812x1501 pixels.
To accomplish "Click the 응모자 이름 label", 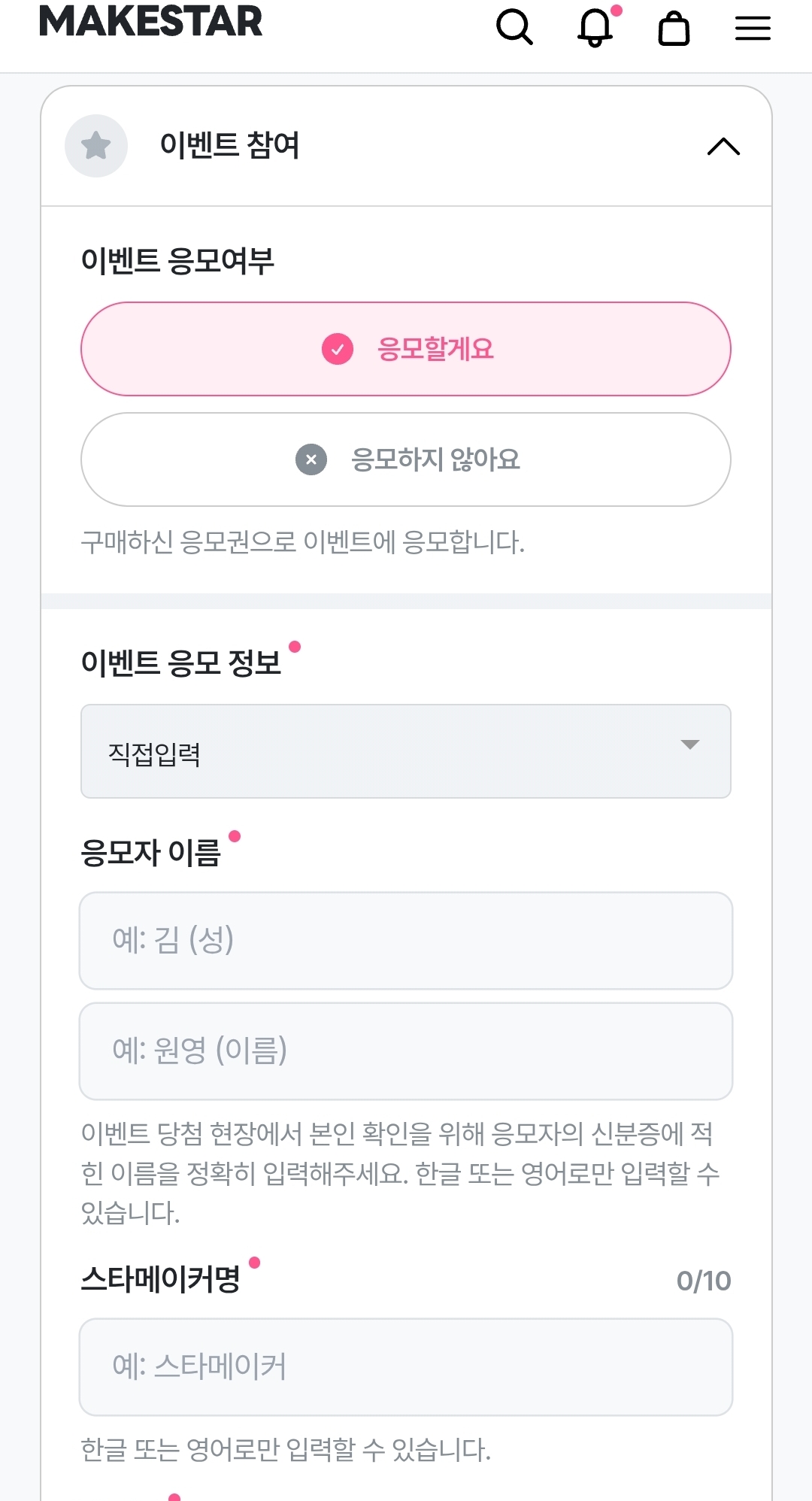I will coord(151,853).
